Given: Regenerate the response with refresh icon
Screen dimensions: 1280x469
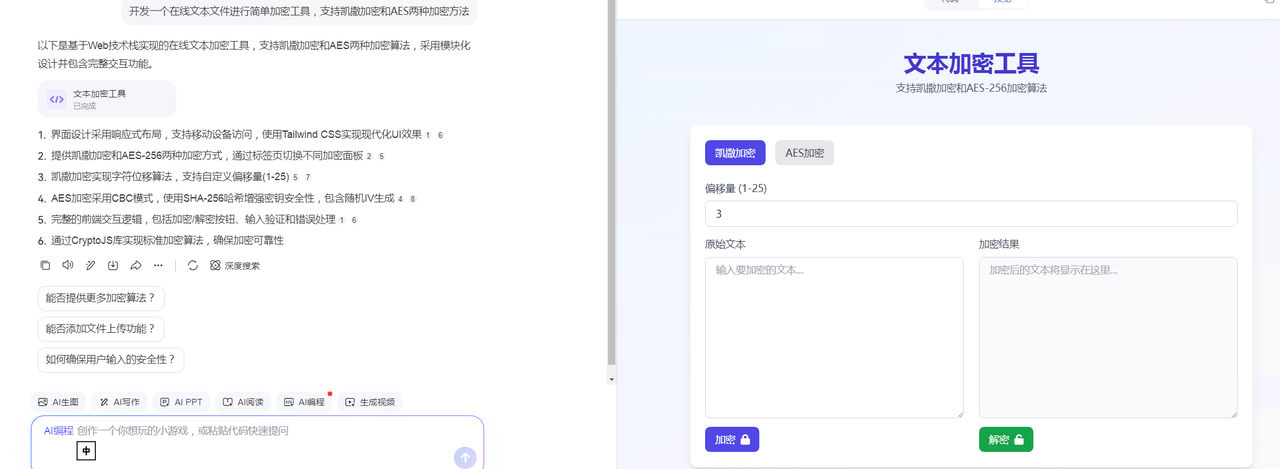Looking at the screenshot, I should 193,265.
